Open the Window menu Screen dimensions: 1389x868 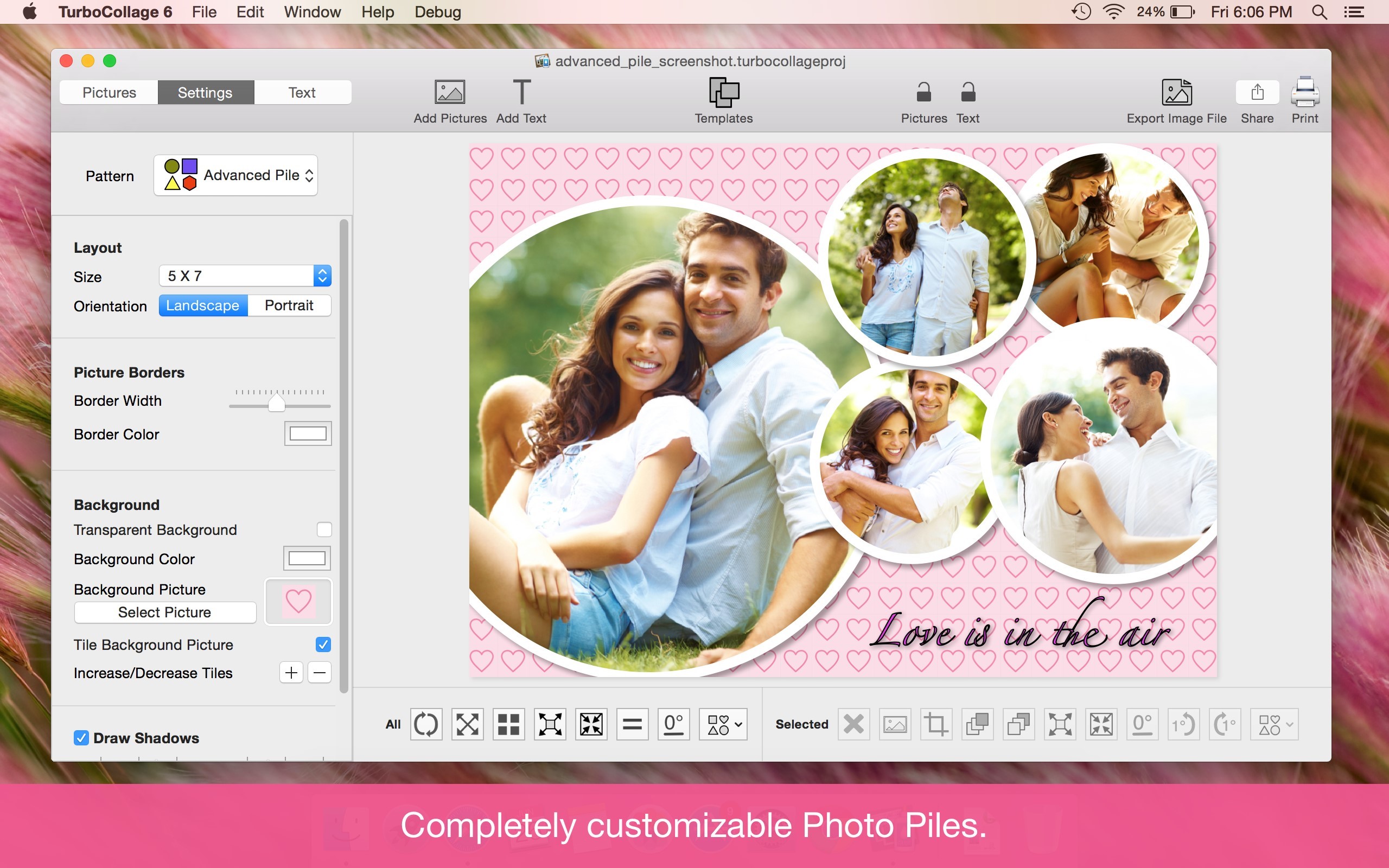pyautogui.click(x=311, y=12)
